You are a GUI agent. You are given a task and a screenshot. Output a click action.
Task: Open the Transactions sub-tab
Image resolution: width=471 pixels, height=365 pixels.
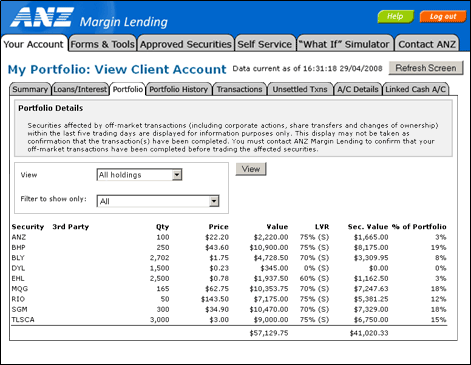(x=239, y=89)
